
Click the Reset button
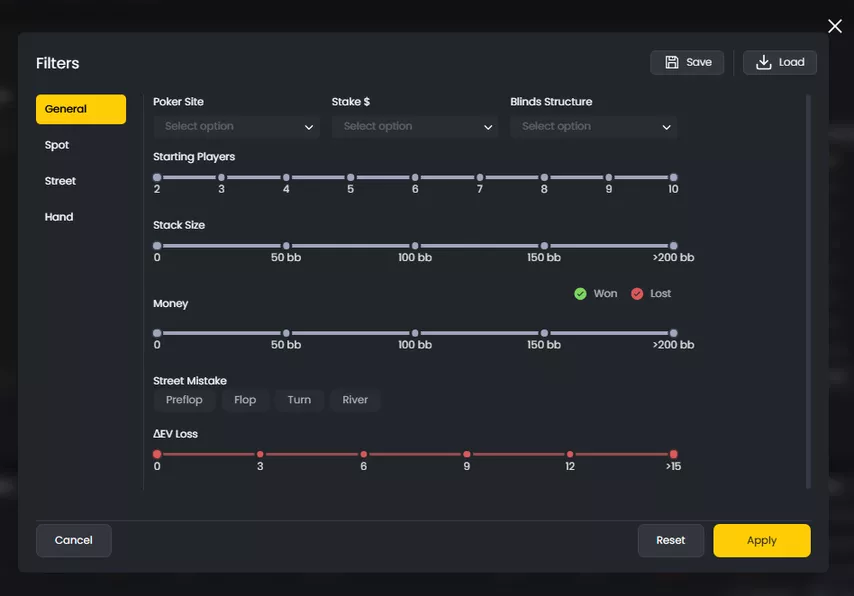pyautogui.click(x=670, y=540)
